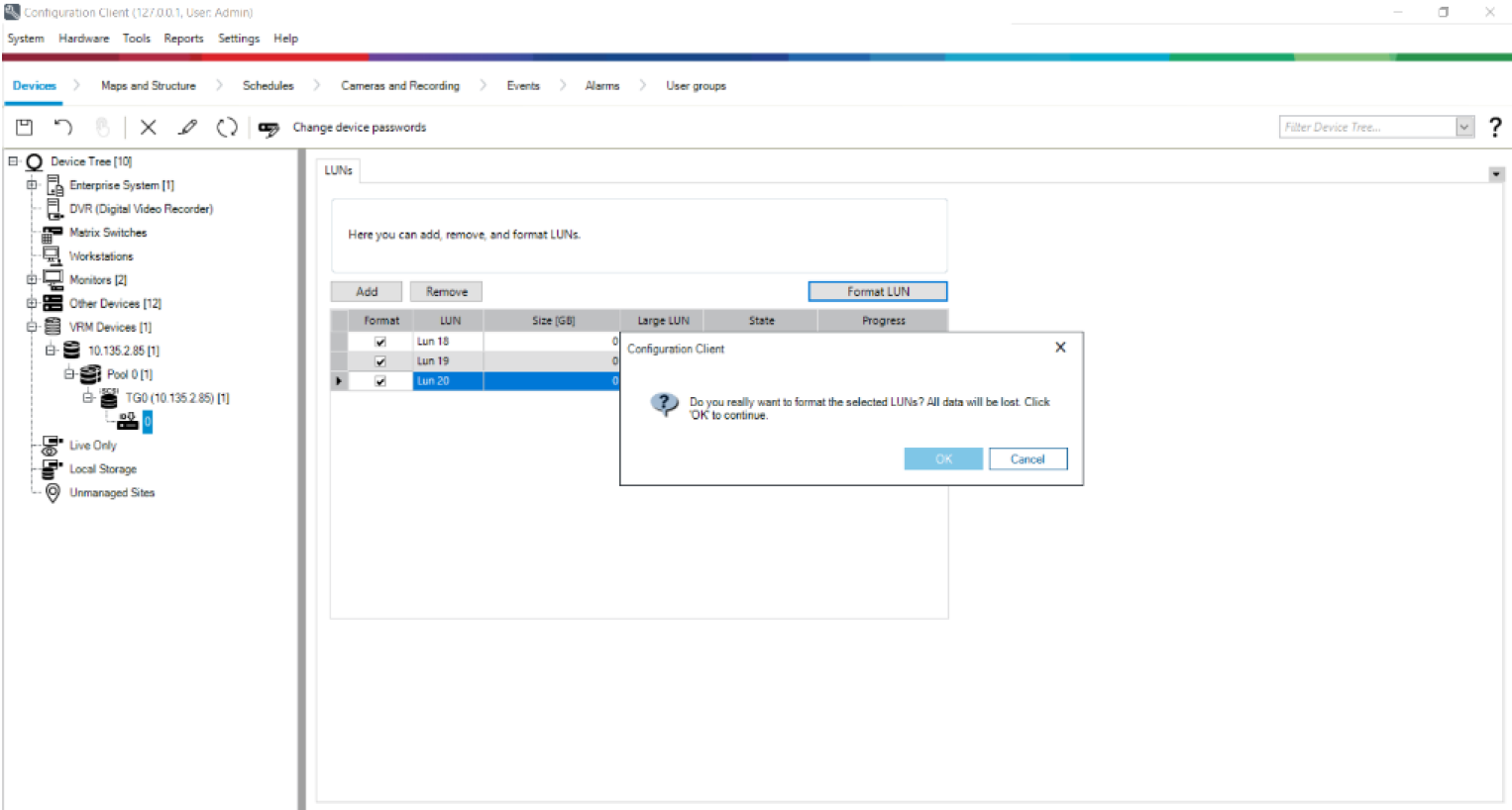This screenshot has width=1512, height=810.
Task: Click the Change device passwords icon
Action: (269, 128)
